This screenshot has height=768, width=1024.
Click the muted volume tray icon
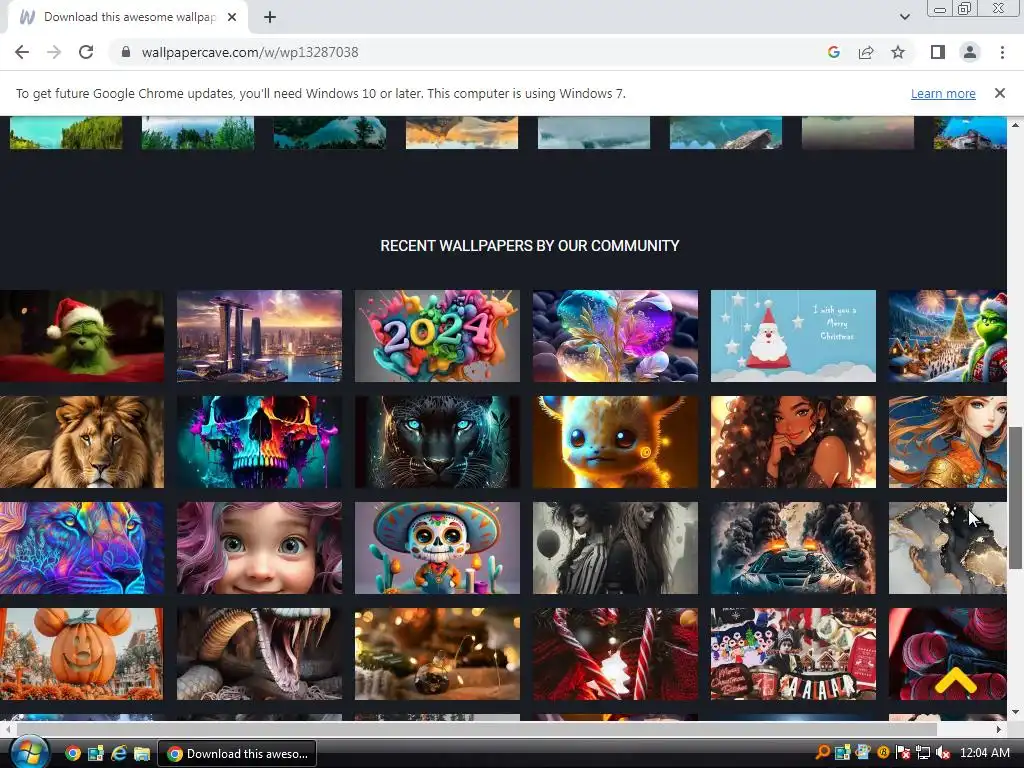tap(942, 753)
